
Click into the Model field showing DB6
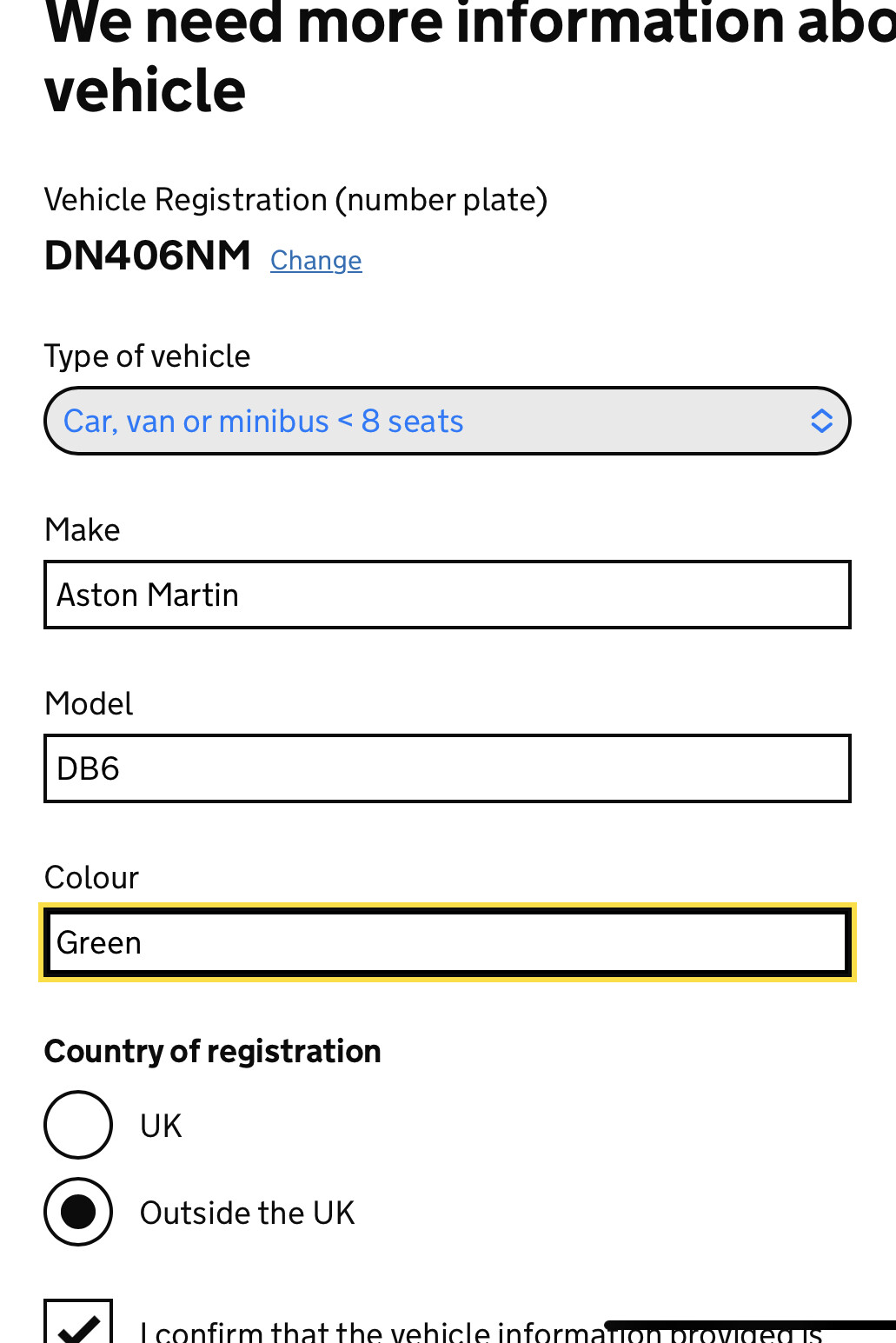(x=447, y=769)
